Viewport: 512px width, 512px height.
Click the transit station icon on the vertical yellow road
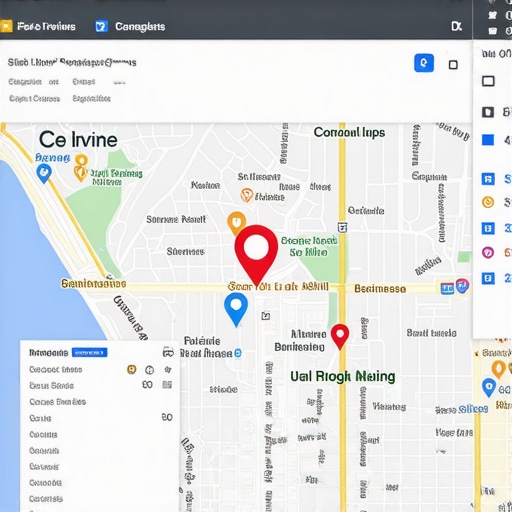pyautogui.click(x=342, y=228)
